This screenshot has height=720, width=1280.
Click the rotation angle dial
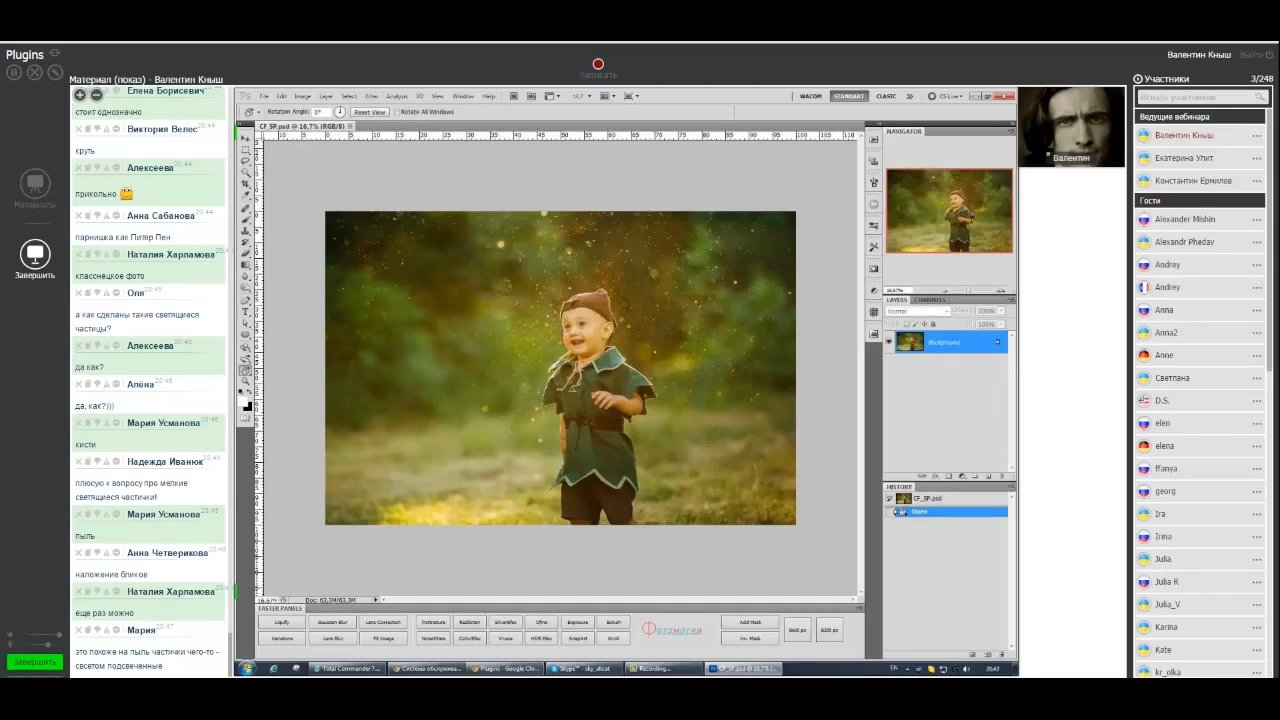point(340,112)
